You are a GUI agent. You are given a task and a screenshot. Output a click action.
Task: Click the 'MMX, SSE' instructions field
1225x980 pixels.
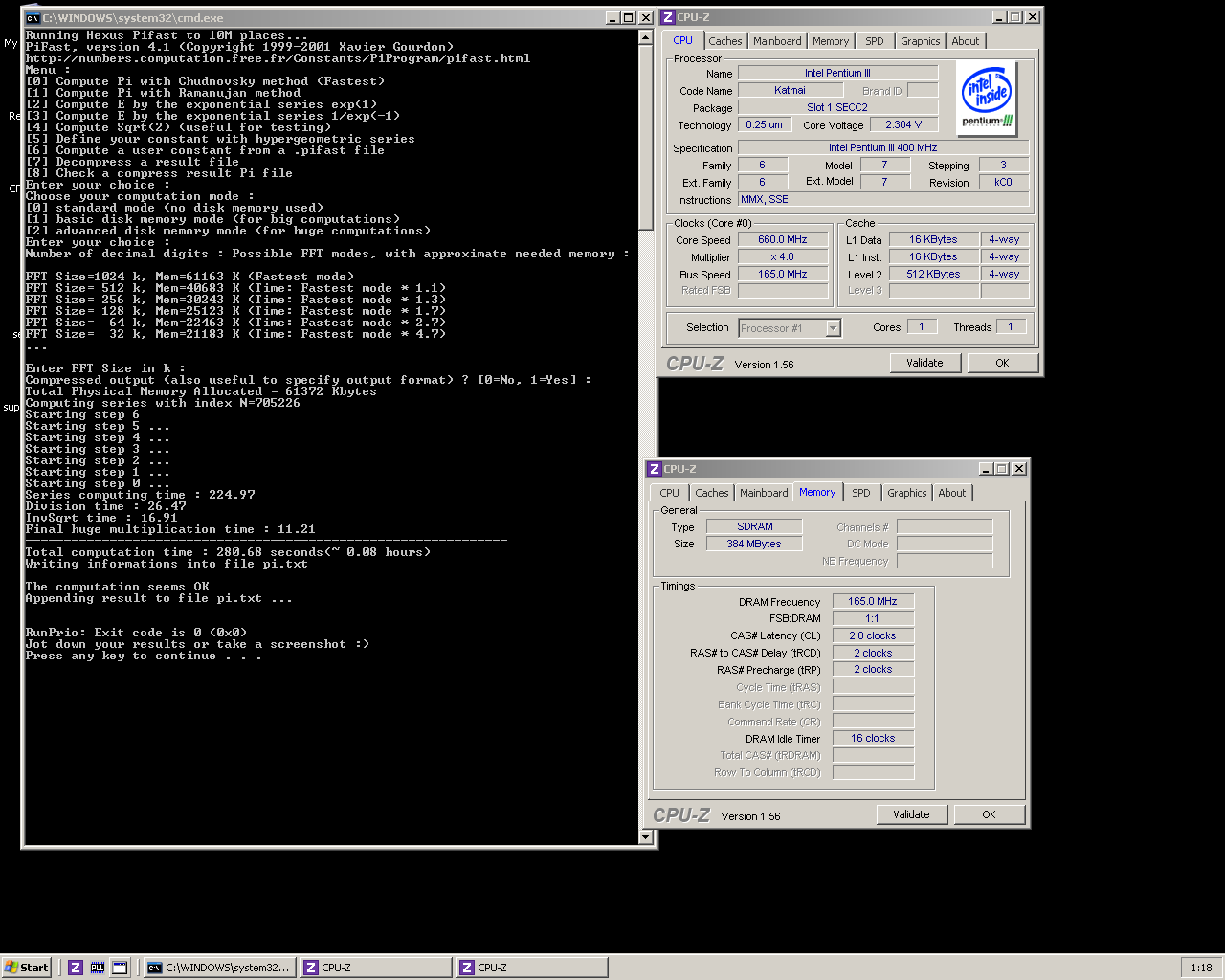point(882,199)
